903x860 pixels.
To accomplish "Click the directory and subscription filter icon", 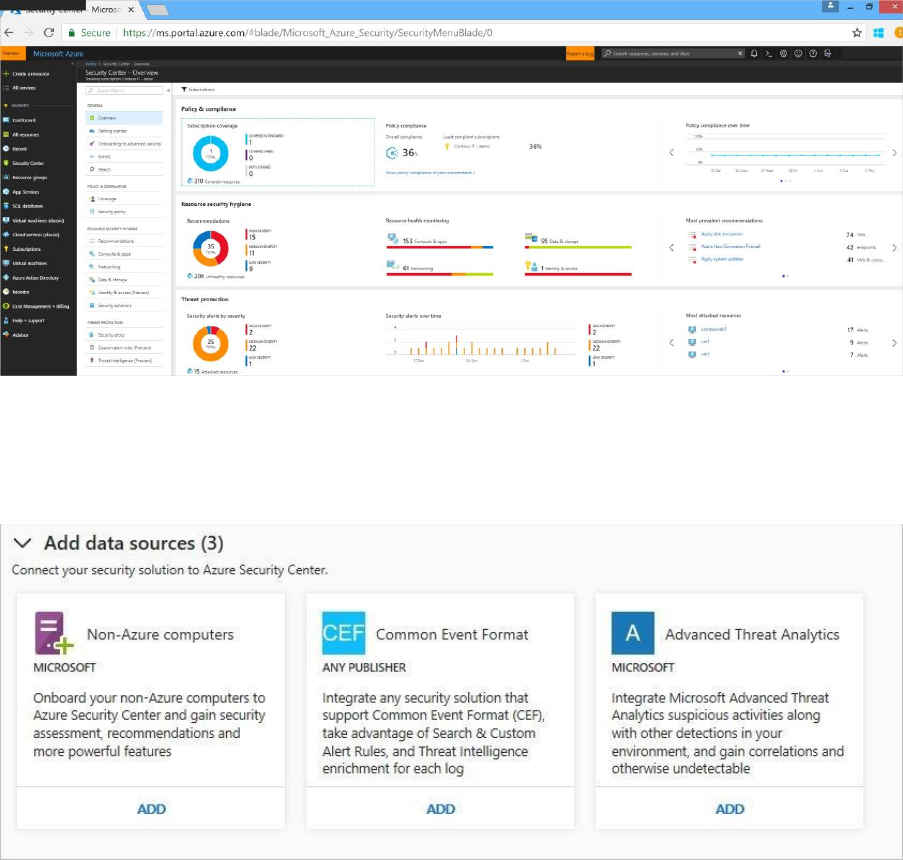I will (828, 54).
